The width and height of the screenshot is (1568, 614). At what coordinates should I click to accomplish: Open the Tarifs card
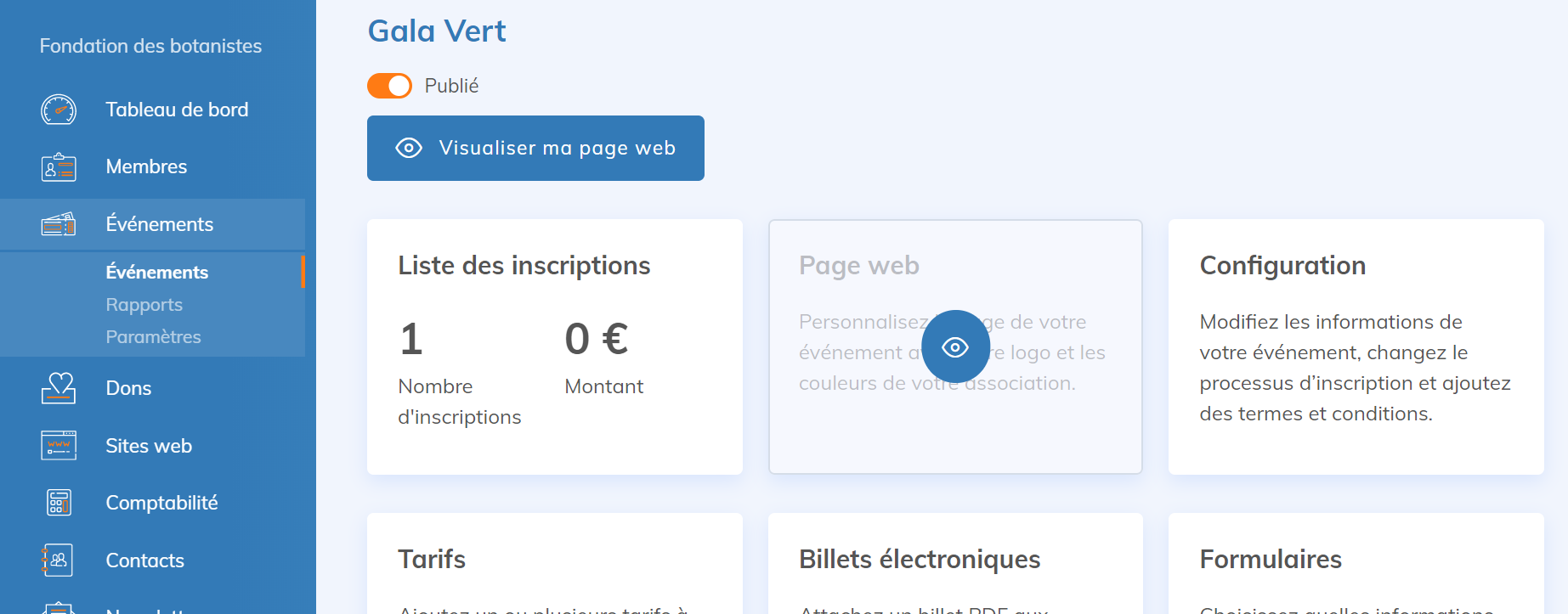554,562
